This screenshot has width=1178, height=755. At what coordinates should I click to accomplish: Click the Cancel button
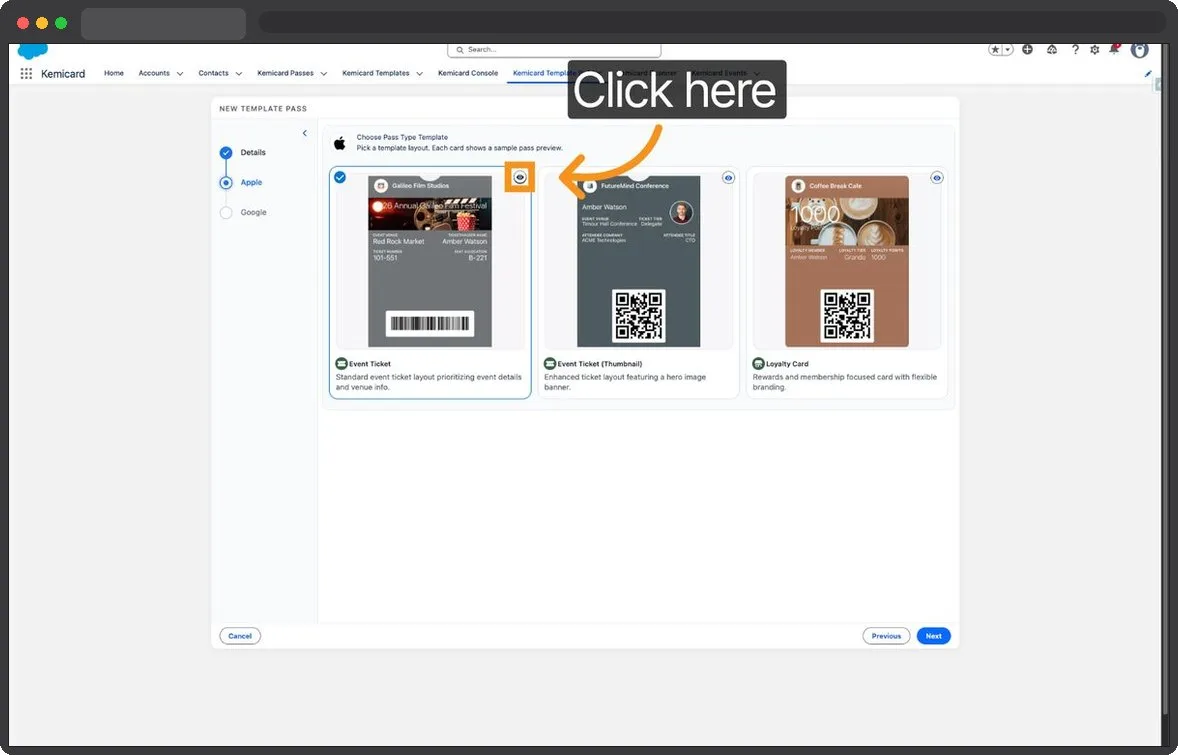click(240, 636)
